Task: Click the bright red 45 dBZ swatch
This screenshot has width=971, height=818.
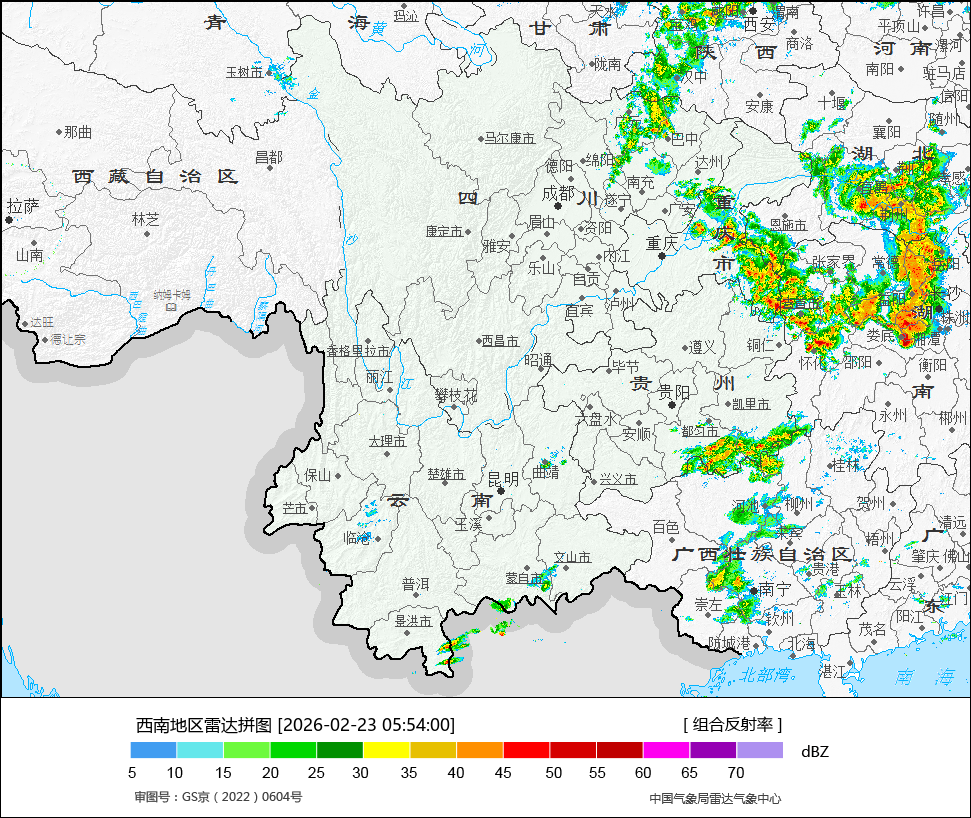Action: click(526, 751)
